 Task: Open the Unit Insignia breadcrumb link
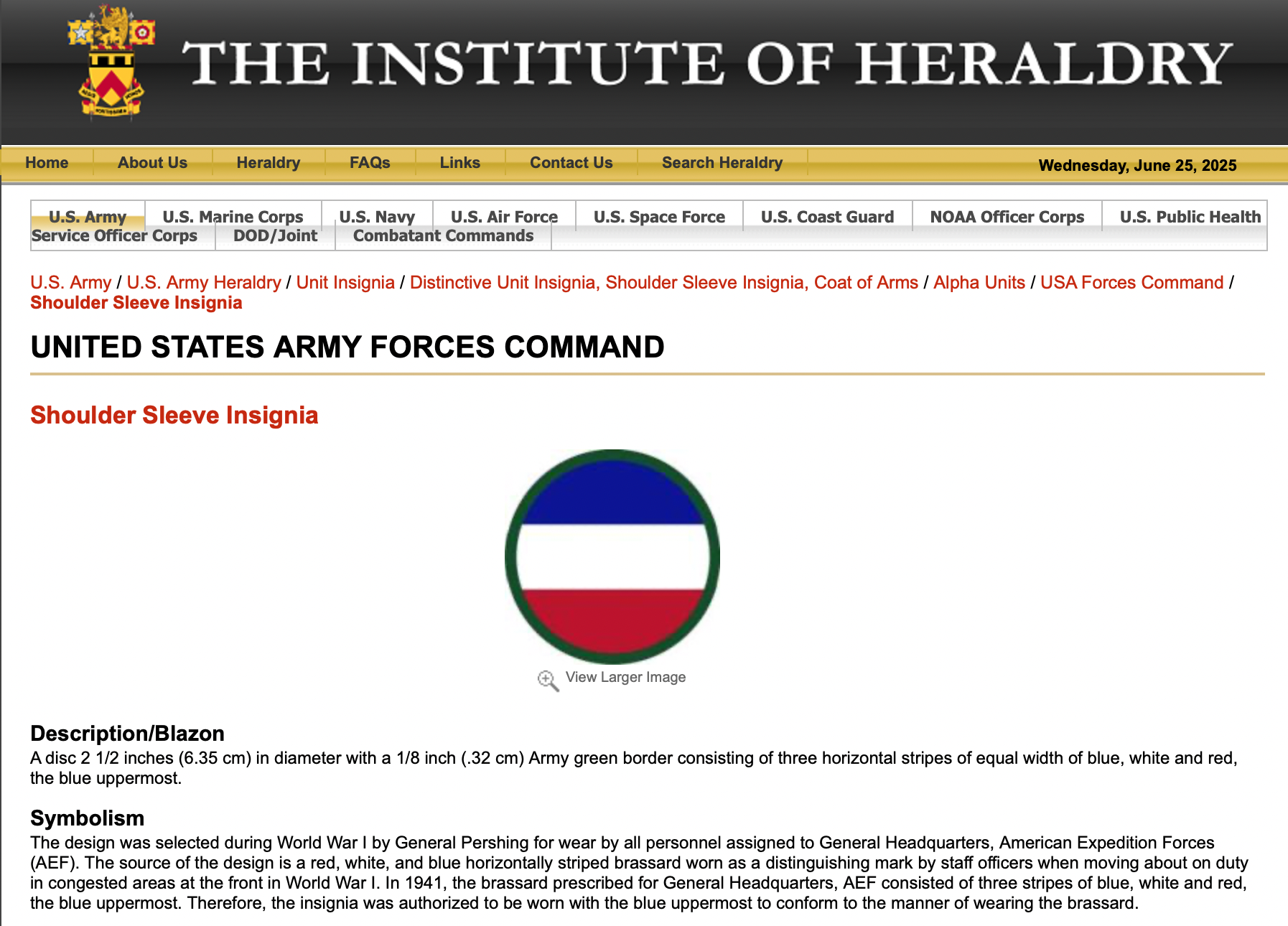pos(345,282)
